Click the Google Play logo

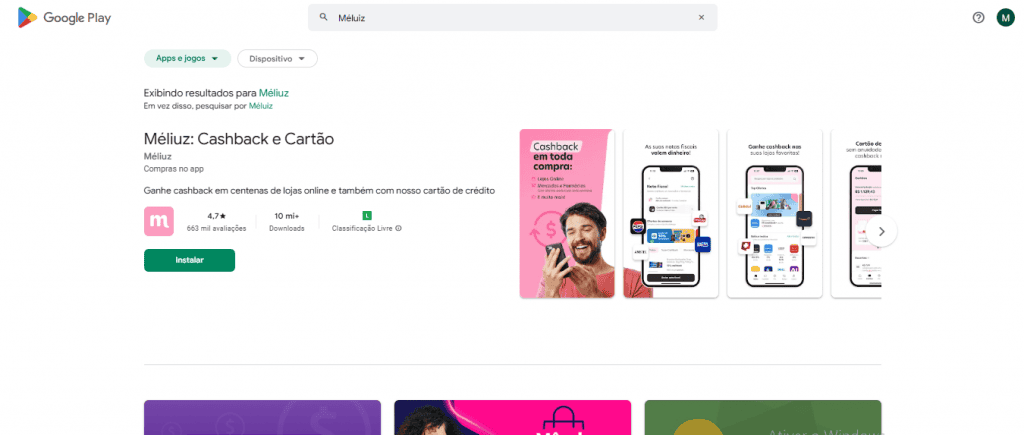[64, 18]
